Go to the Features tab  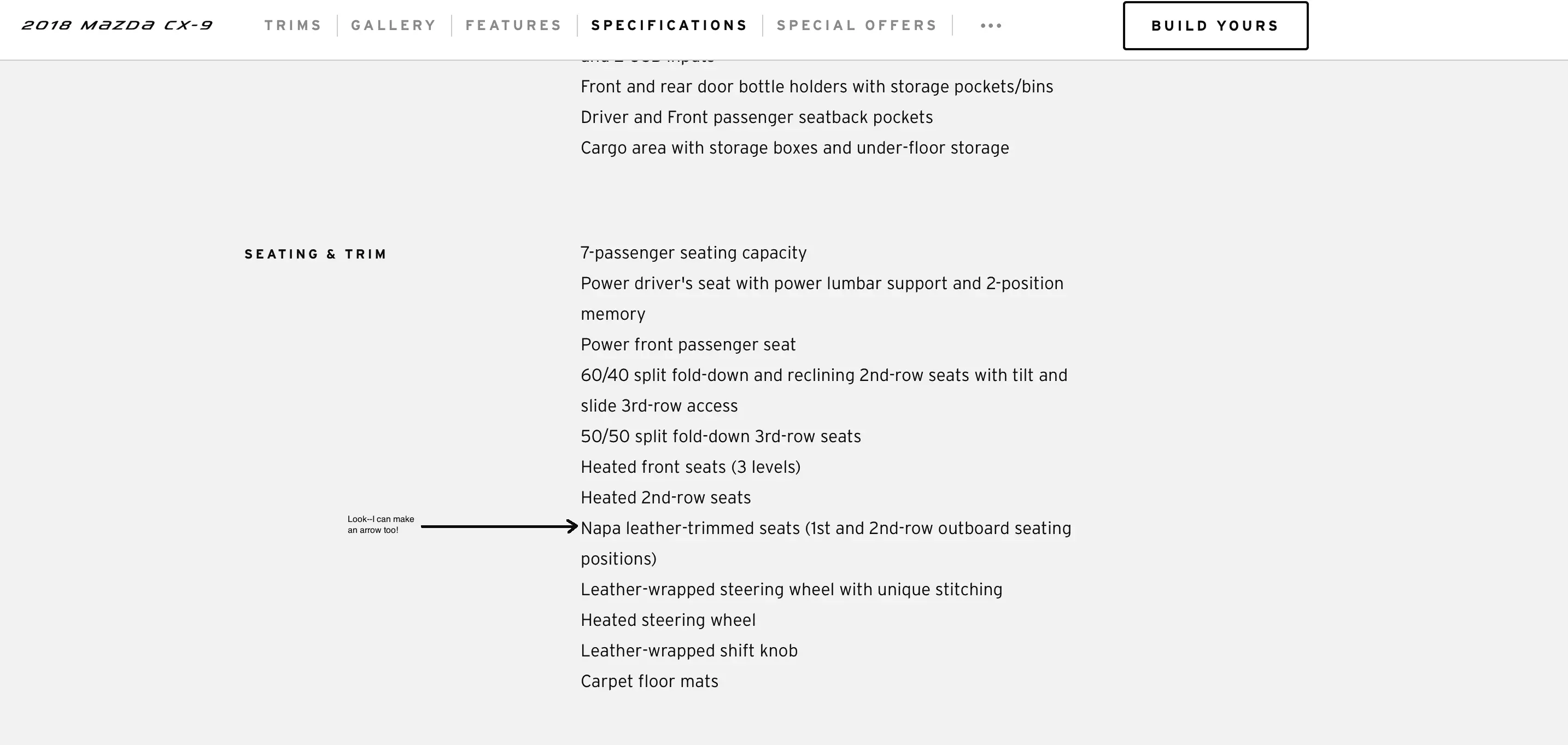coord(514,26)
